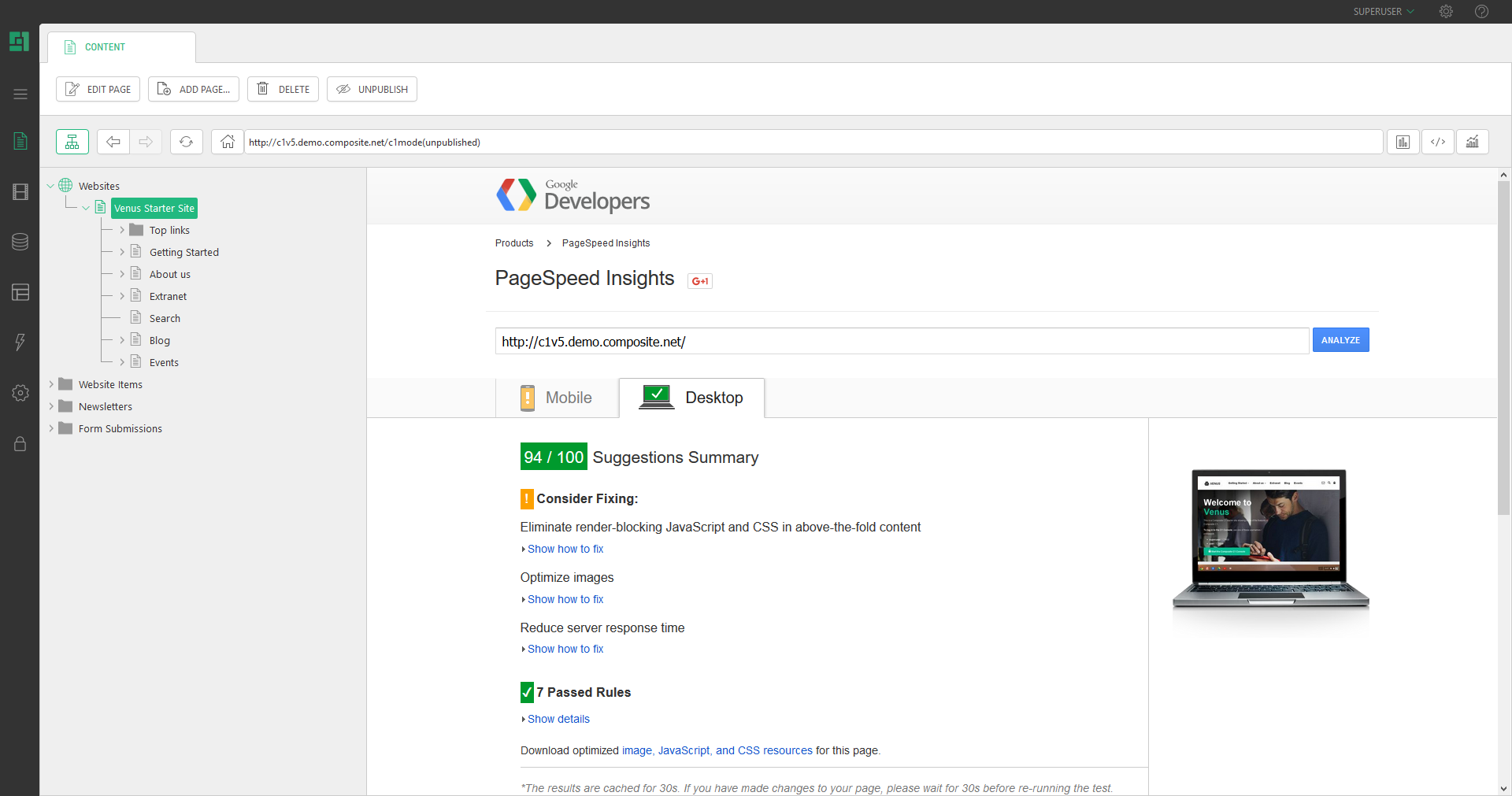
Task: Open the Data perspective (database icon)
Action: point(19,242)
